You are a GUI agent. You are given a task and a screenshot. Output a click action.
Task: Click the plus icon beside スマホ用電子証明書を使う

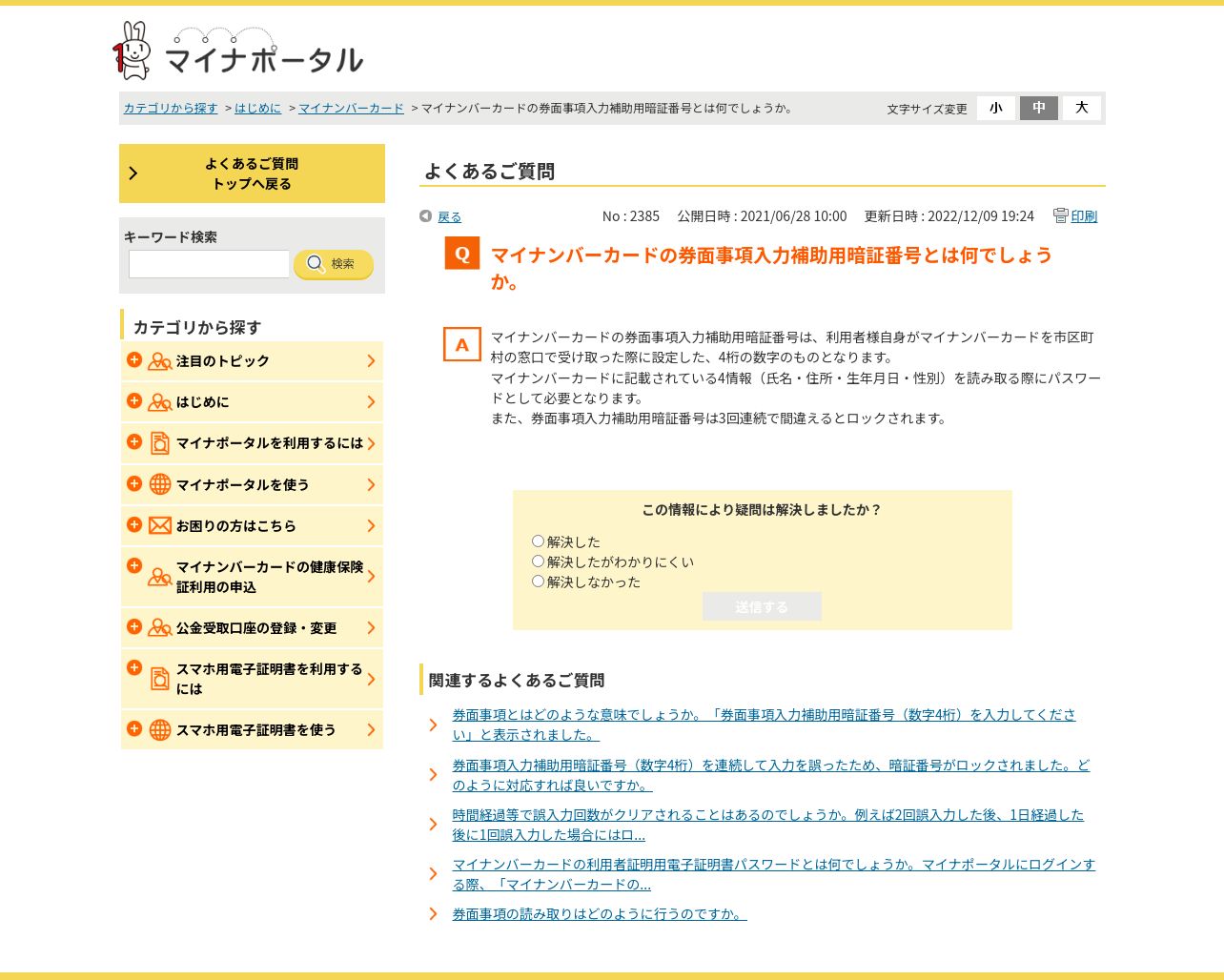tap(134, 728)
